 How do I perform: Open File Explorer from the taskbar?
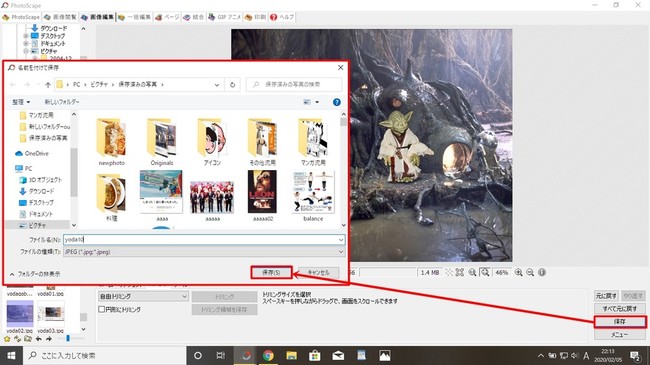coord(291,355)
